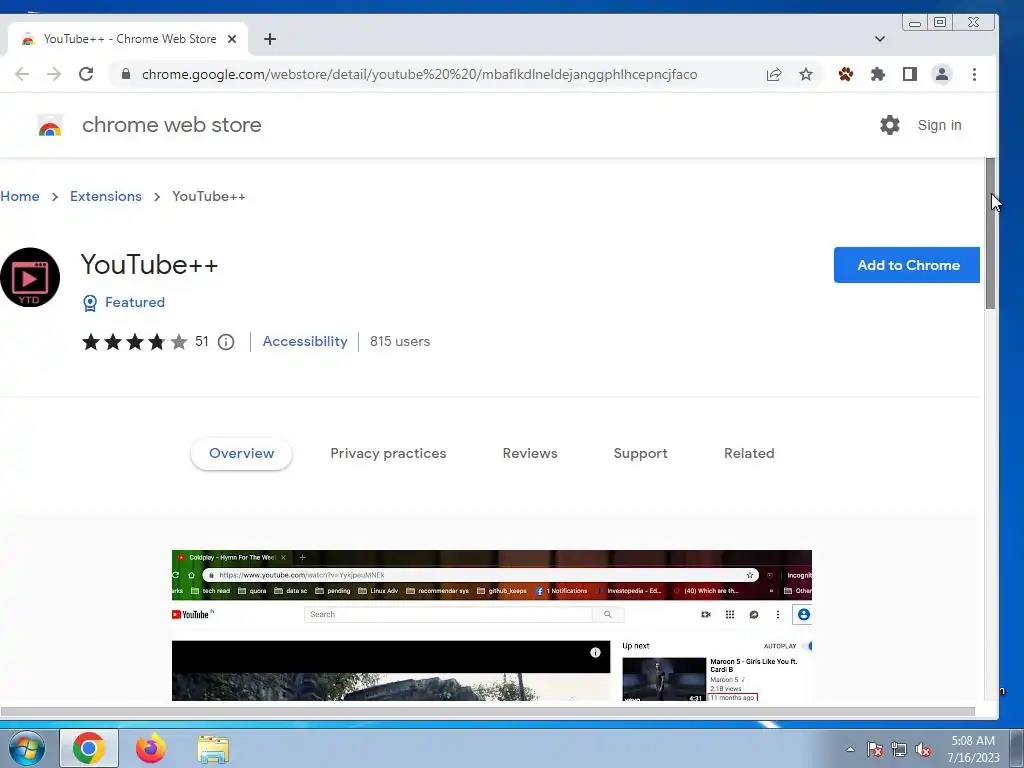Screen dimensions: 1024x768
Task: Click the Add to Chrome button
Action: pos(907,265)
